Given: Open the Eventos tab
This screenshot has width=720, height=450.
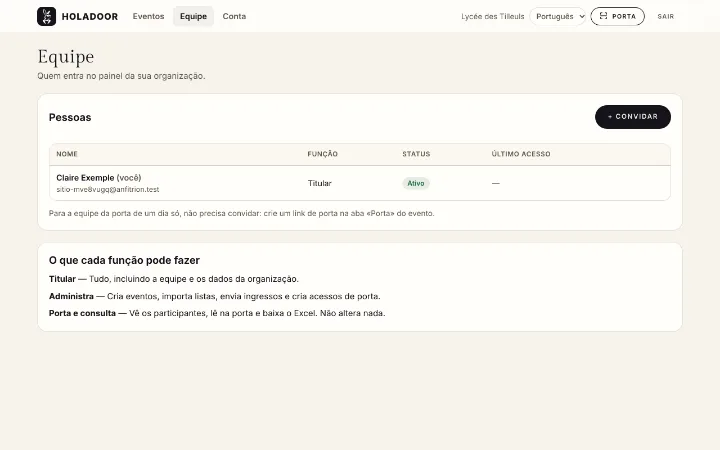Looking at the screenshot, I should 148,16.
